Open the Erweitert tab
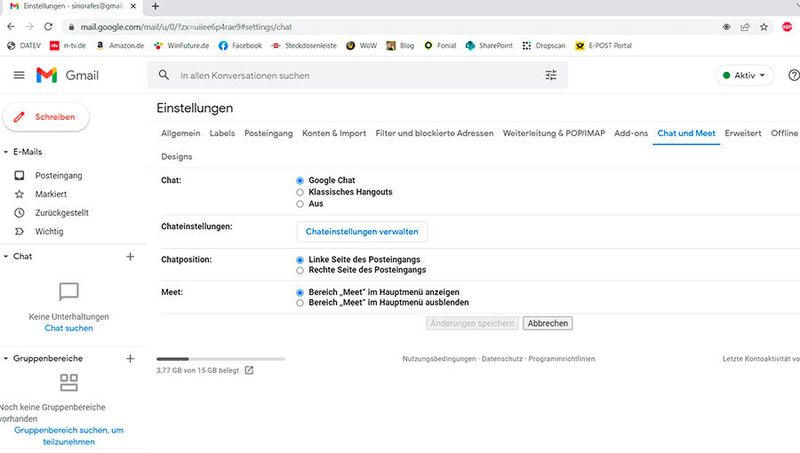800x453 pixels. click(743, 133)
